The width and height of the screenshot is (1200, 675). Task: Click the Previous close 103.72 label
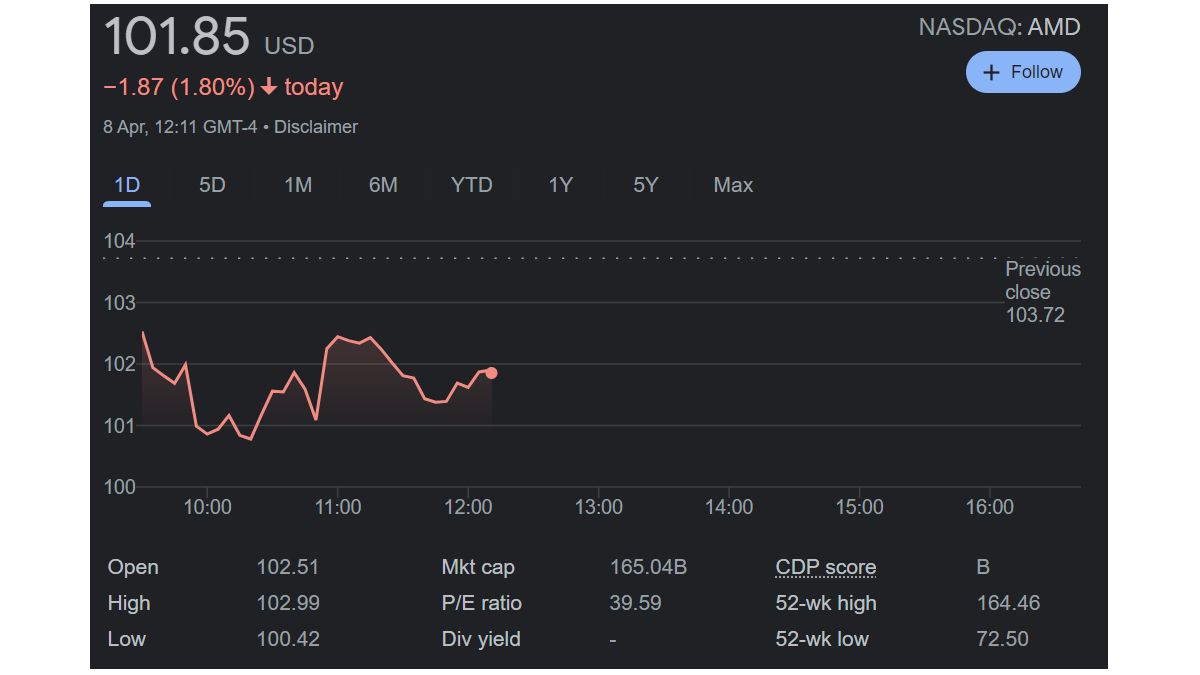(x=1043, y=292)
